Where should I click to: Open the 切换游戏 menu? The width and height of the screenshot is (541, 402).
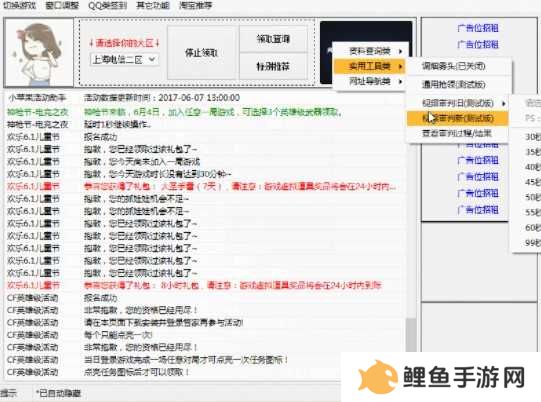click(19, 6)
